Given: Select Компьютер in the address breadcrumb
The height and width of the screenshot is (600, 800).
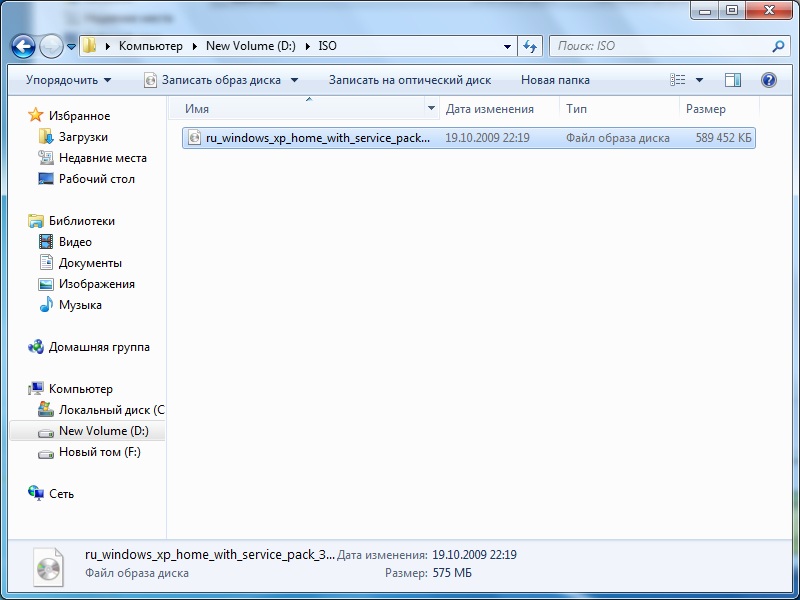Looking at the screenshot, I should [151, 46].
